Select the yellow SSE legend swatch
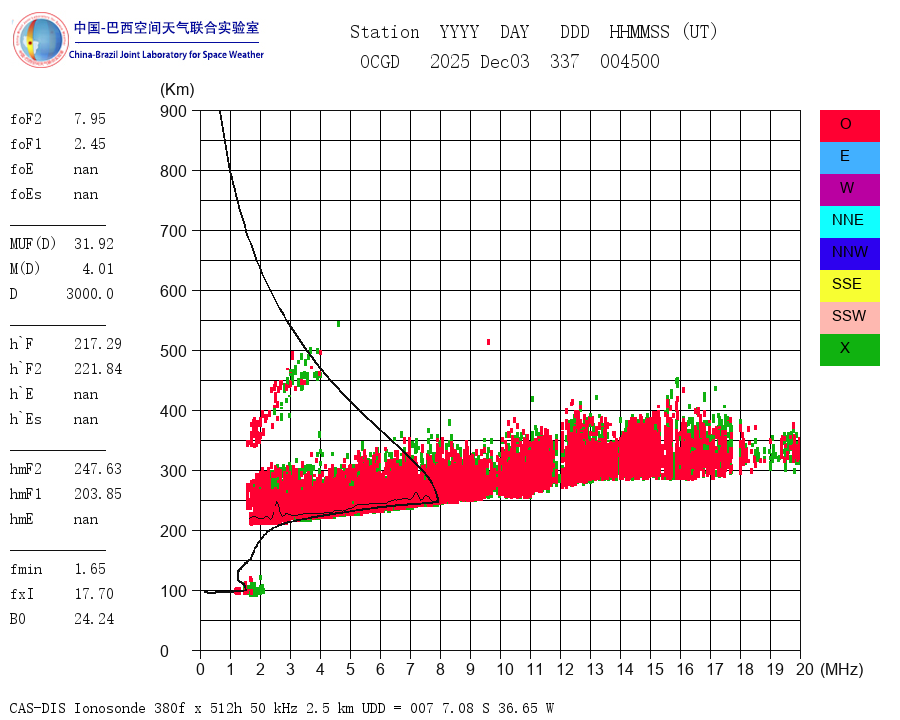900x720 pixels. 849,286
